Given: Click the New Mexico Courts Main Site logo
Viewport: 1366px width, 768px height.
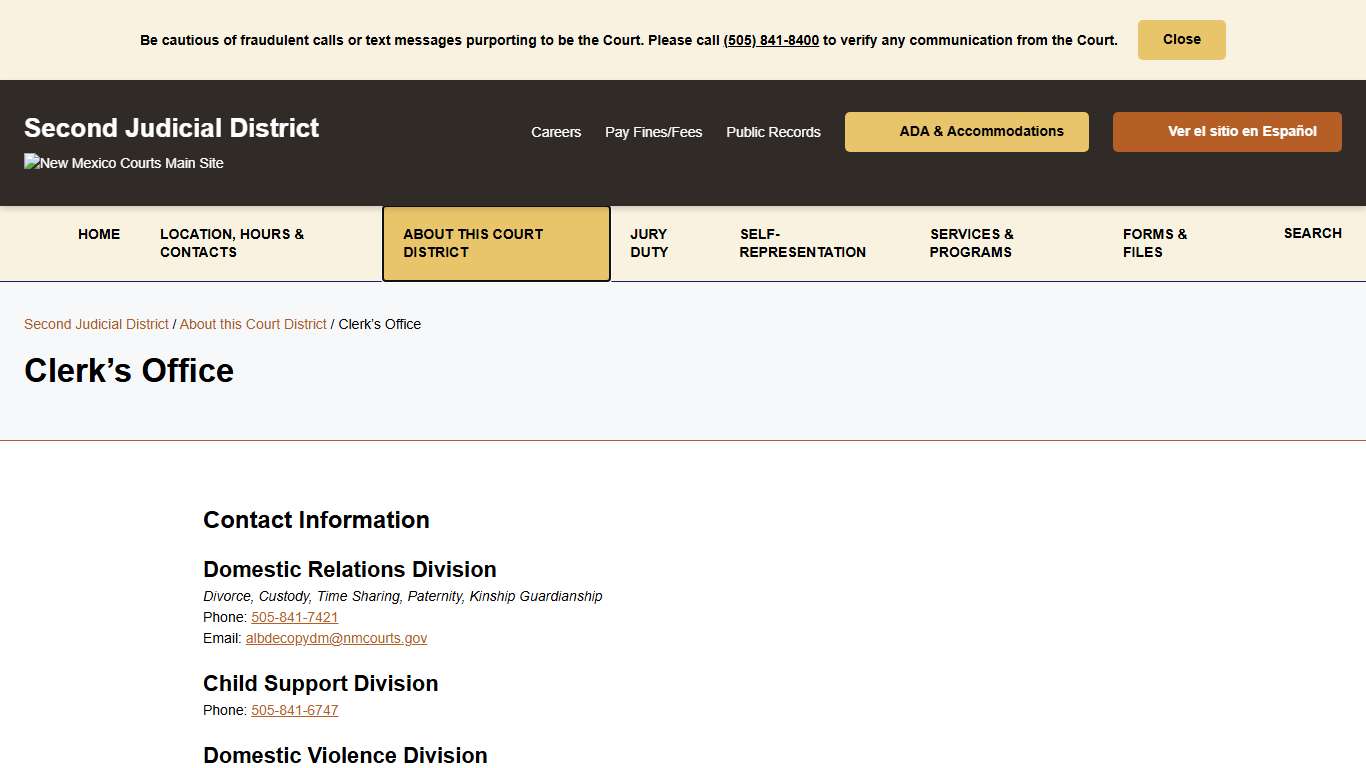Looking at the screenshot, I should pos(124,163).
